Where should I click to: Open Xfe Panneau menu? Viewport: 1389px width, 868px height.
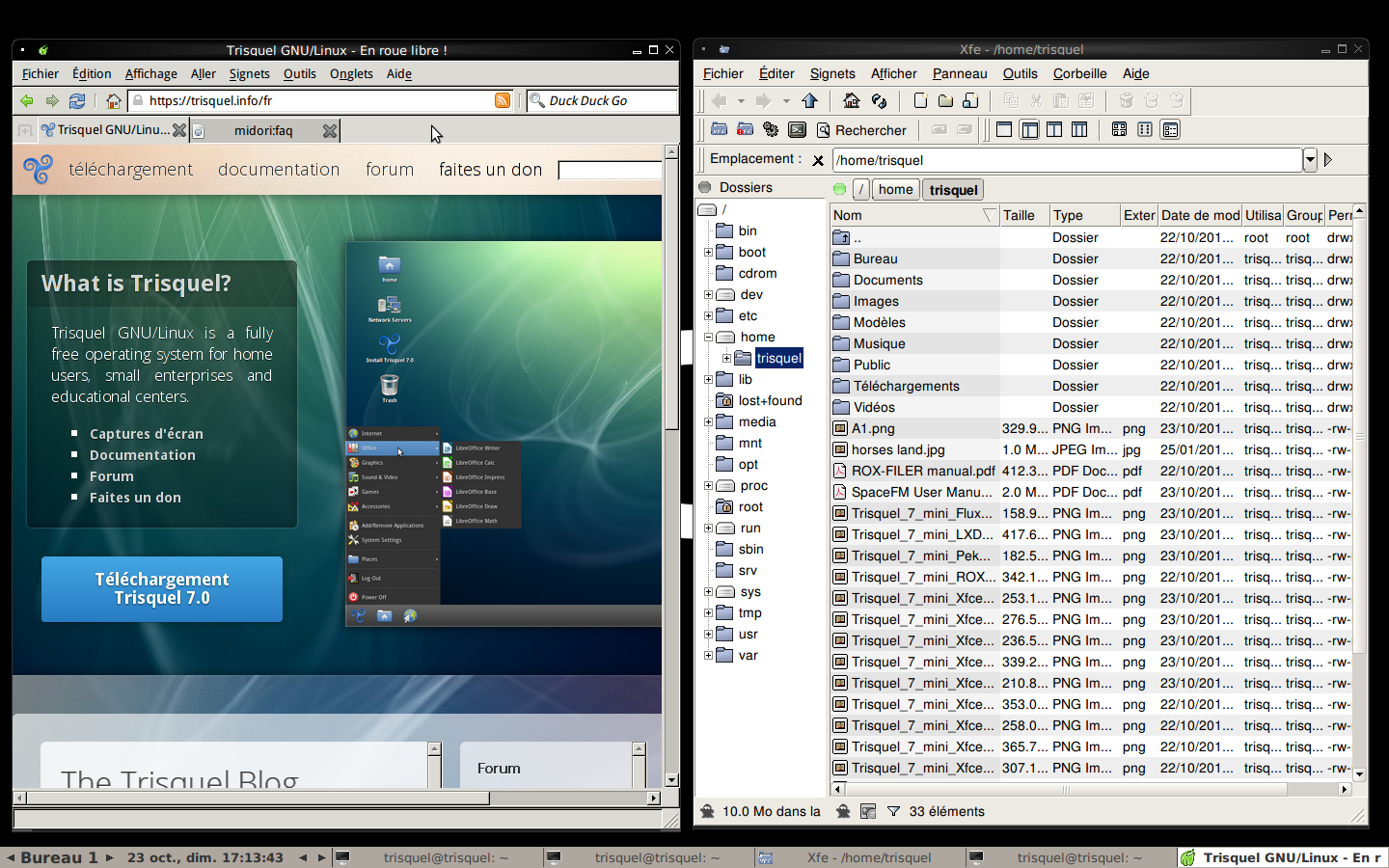[x=960, y=73]
